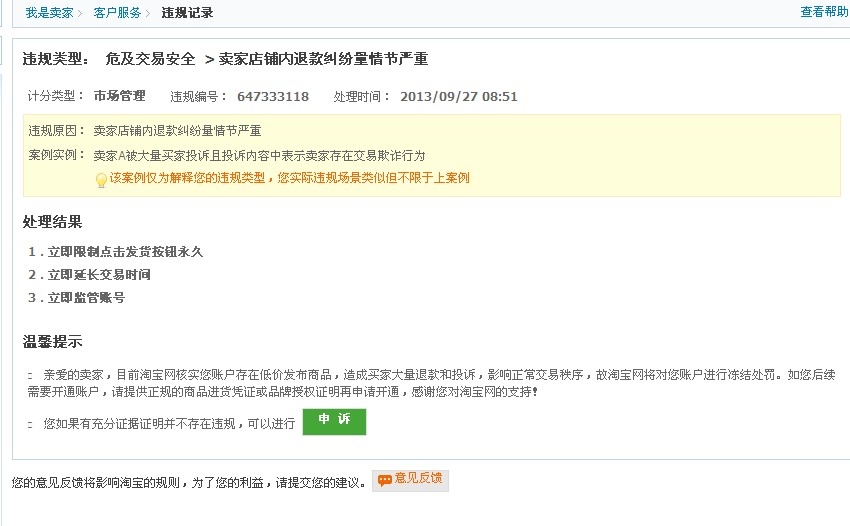The width and height of the screenshot is (850, 526).
Task: Click the processing time 2013/09/27 08:51
Action: click(x=459, y=97)
